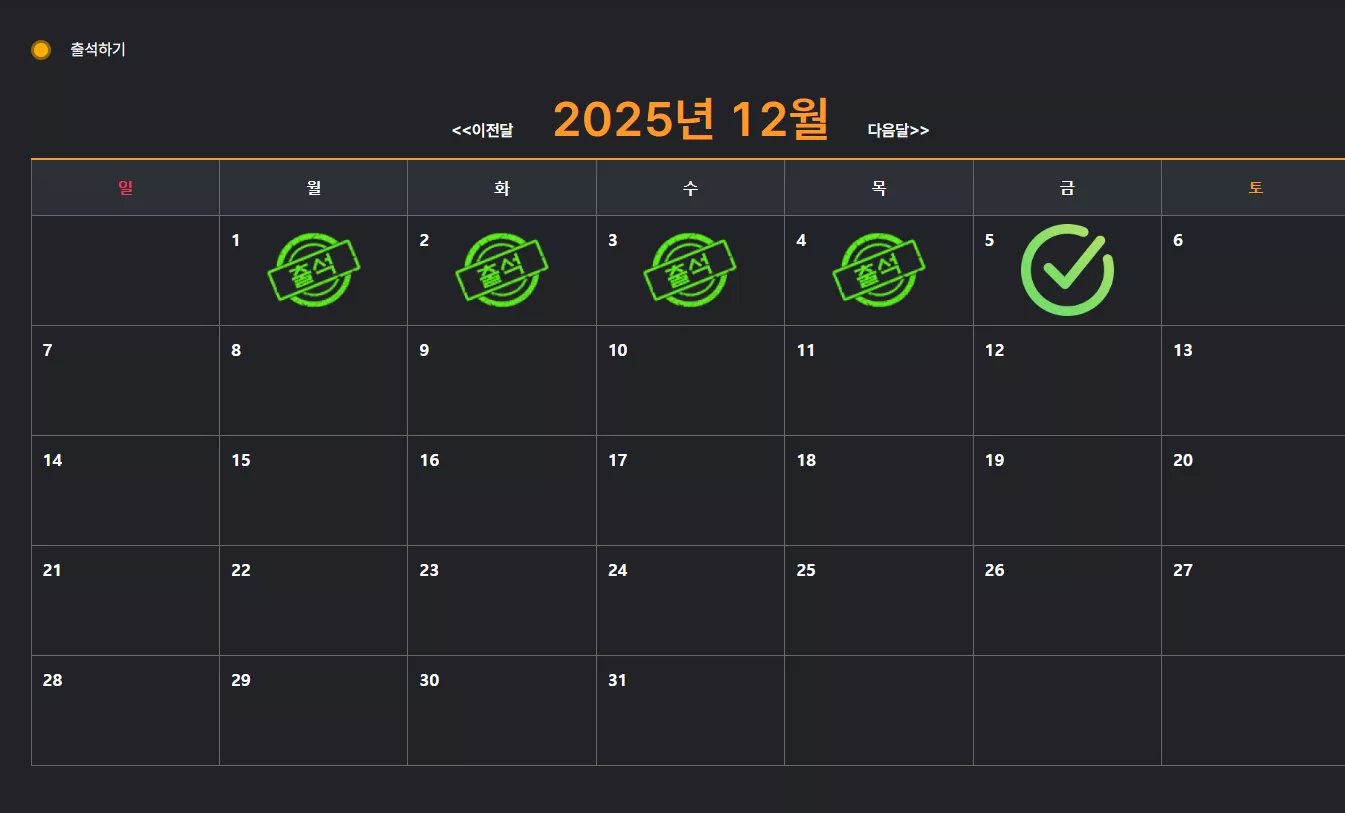1345x813 pixels.
Task: Click the green 출석 stamp on day 2
Action: coord(502,270)
